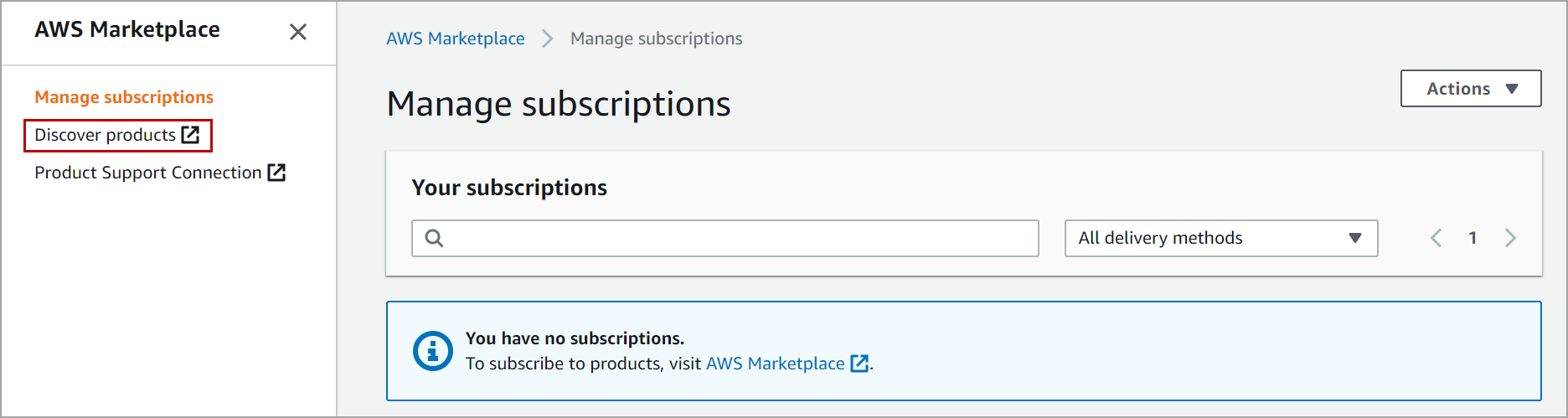
Task: Go to the previous page of subscriptions
Action: point(1436,238)
